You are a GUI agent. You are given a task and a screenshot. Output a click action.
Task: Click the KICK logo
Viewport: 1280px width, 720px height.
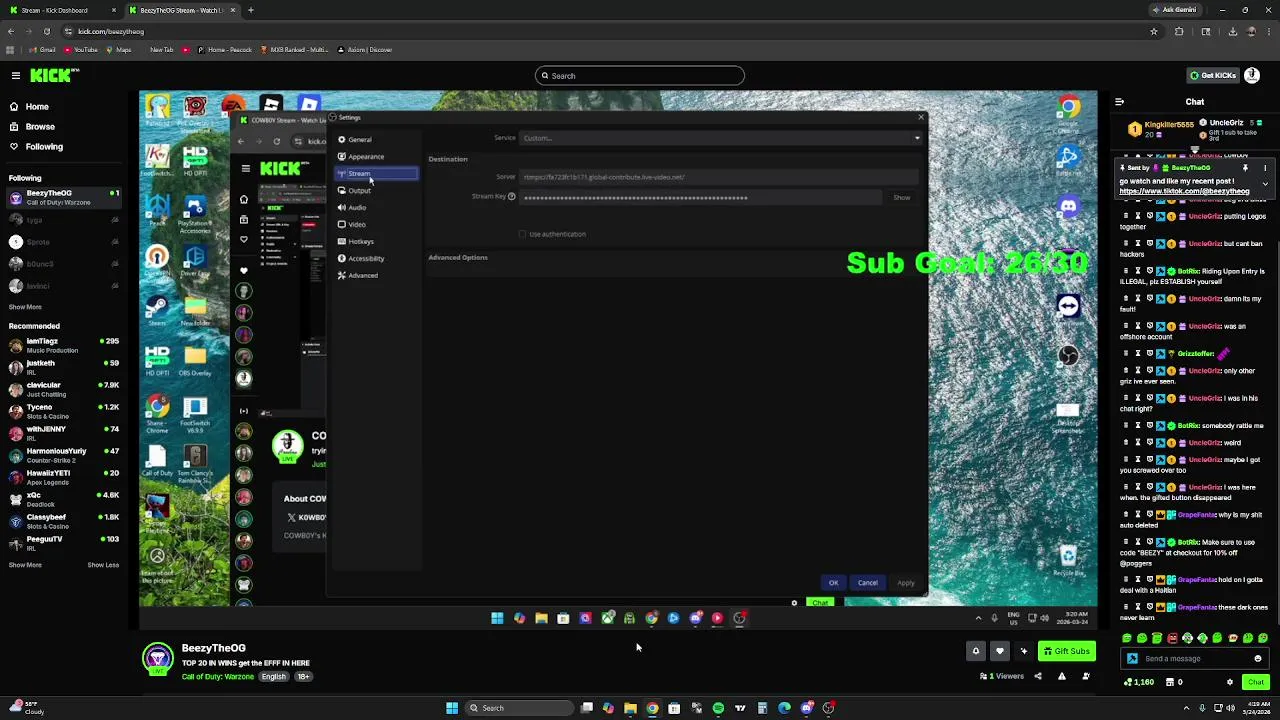click(x=54, y=75)
